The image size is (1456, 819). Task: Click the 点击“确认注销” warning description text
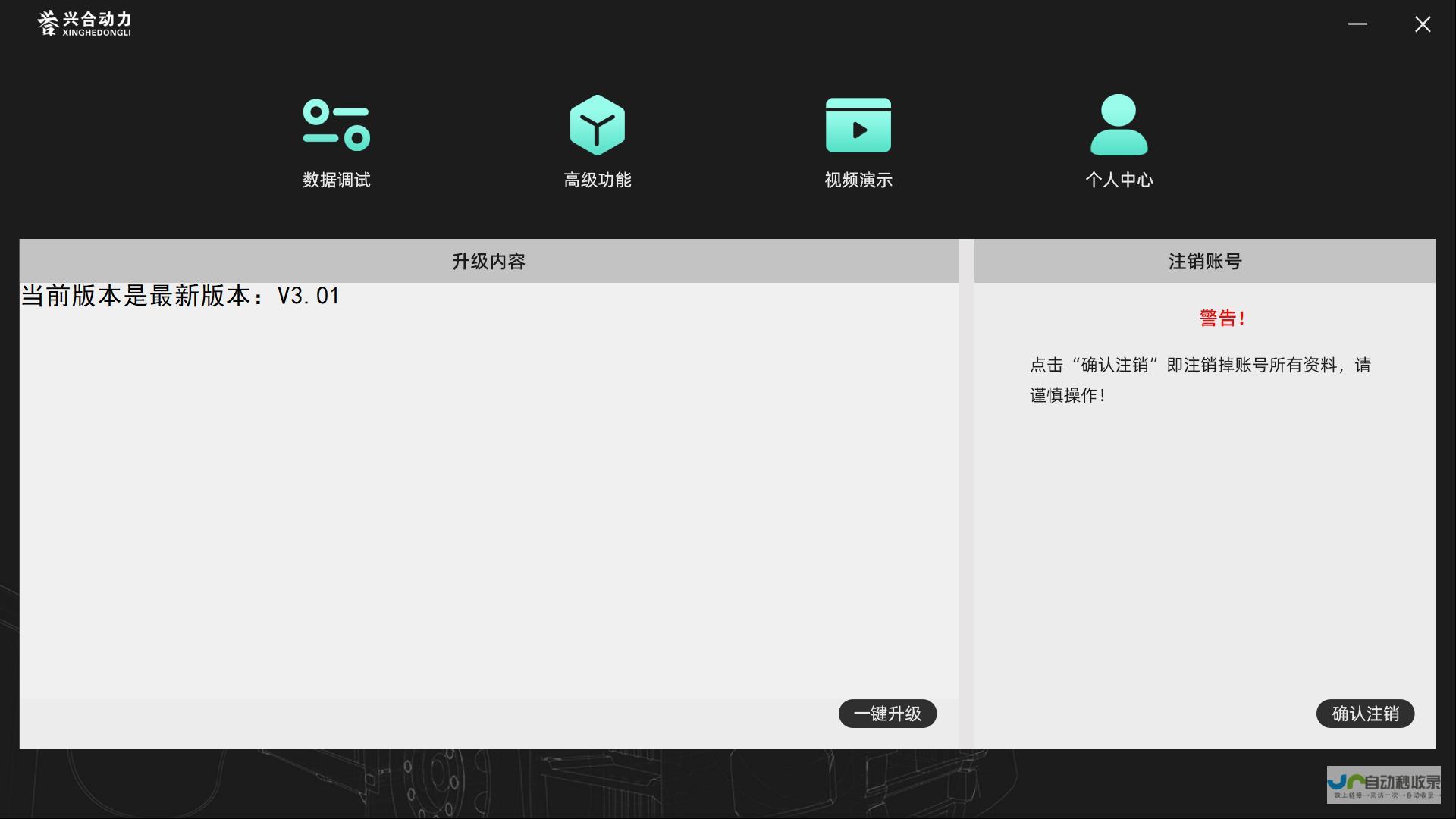coord(1200,380)
